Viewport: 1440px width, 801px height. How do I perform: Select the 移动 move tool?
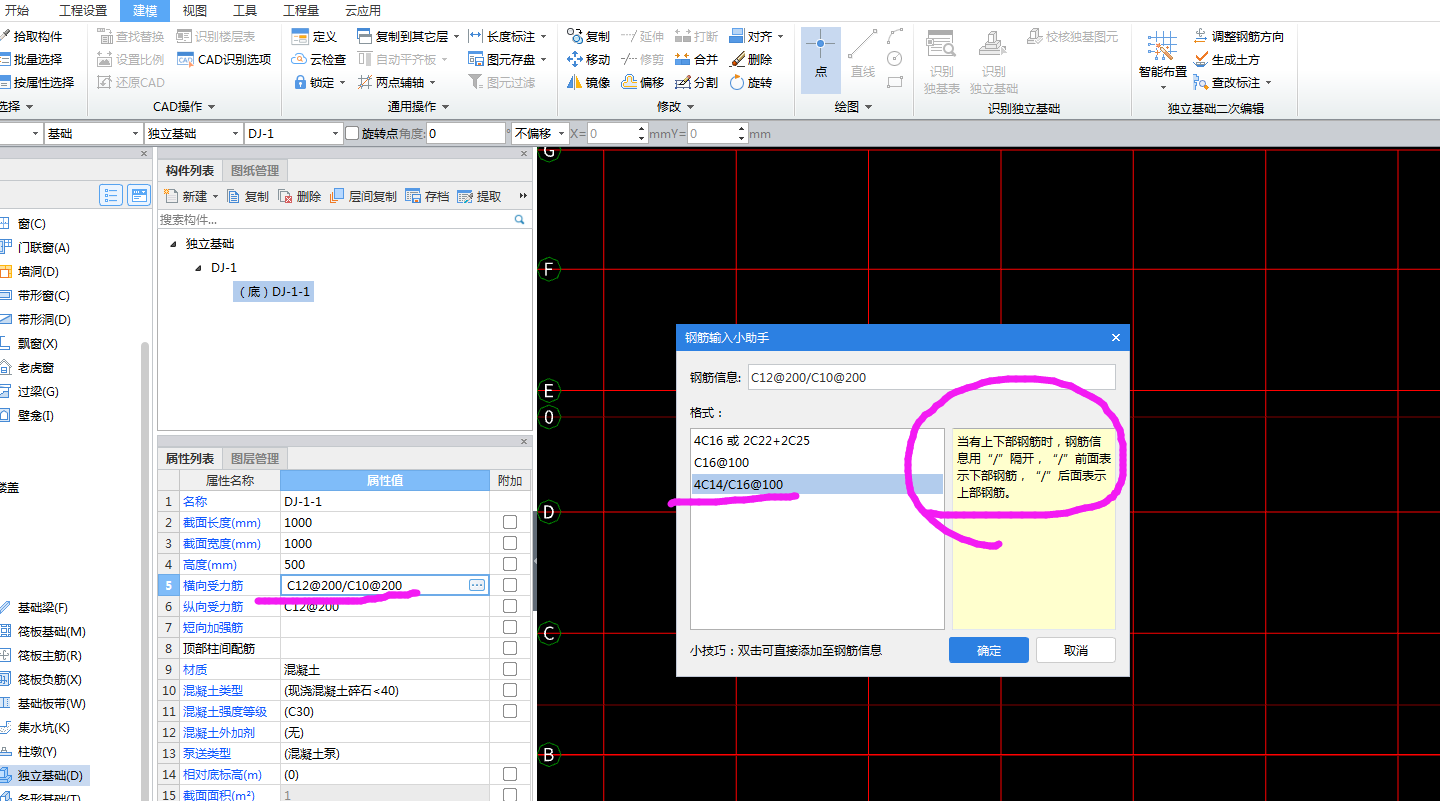pos(588,59)
